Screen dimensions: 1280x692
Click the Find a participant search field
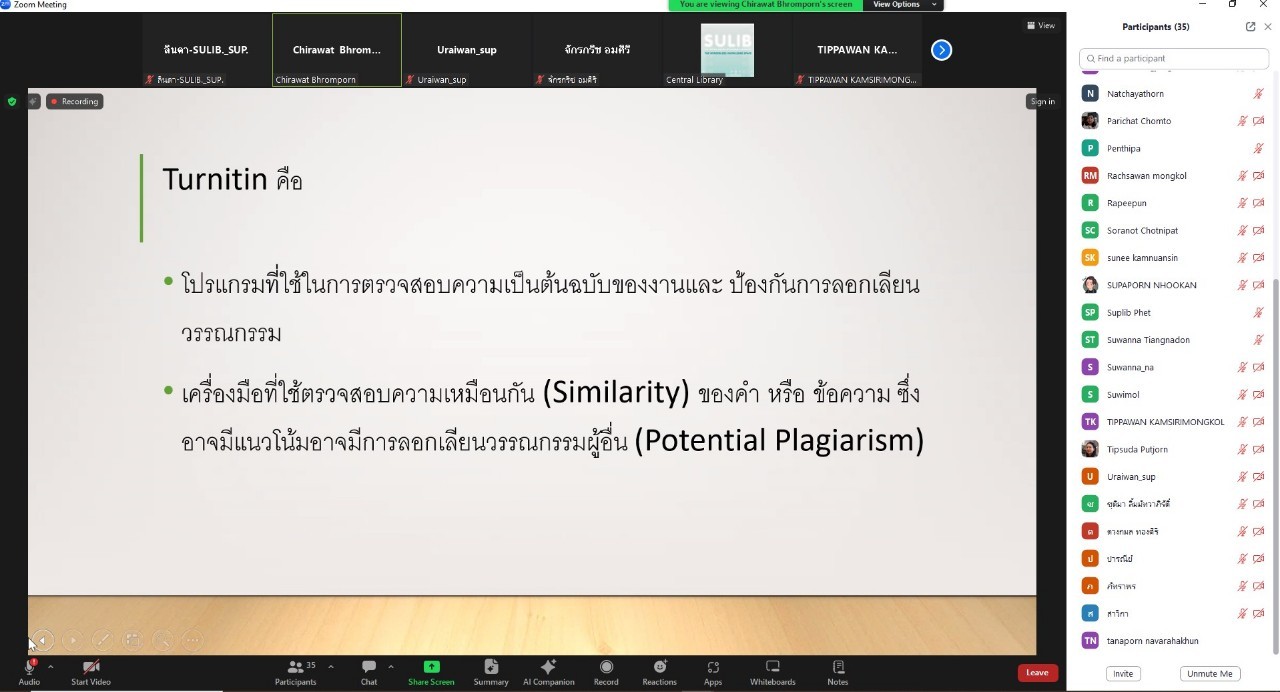(x=1173, y=59)
